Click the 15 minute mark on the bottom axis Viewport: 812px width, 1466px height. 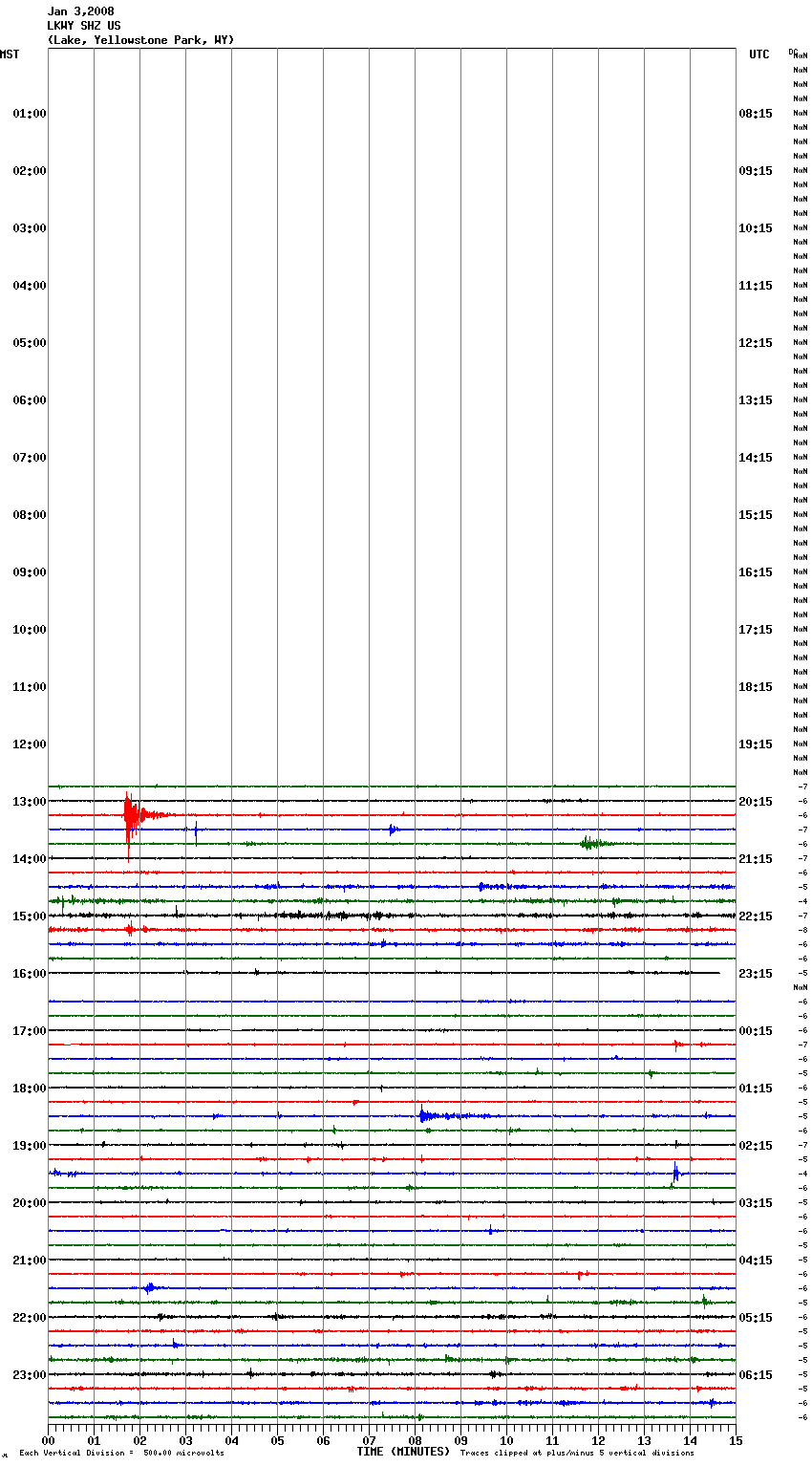(736, 1440)
